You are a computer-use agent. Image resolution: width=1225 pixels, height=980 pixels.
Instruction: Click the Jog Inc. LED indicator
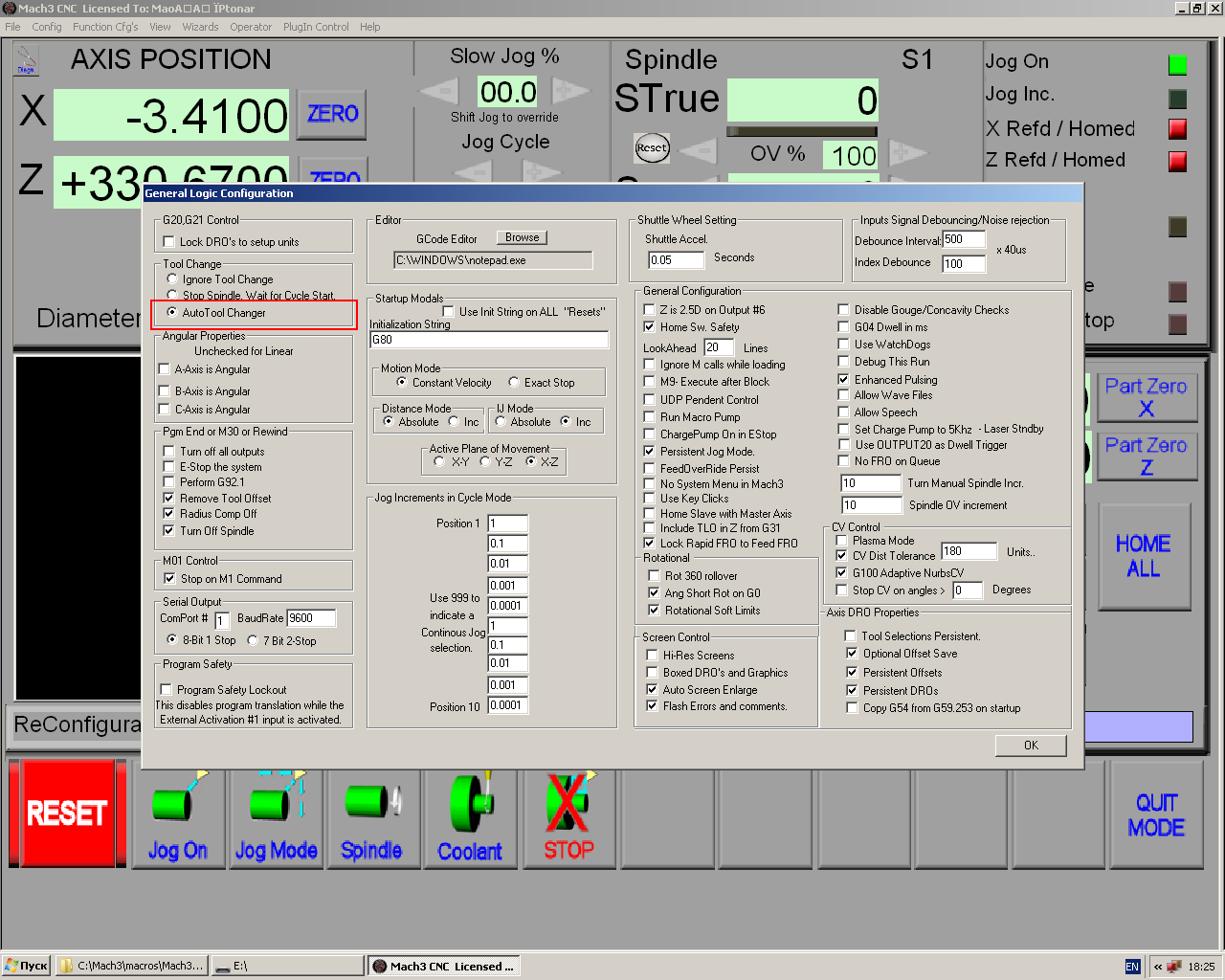pos(1178,99)
